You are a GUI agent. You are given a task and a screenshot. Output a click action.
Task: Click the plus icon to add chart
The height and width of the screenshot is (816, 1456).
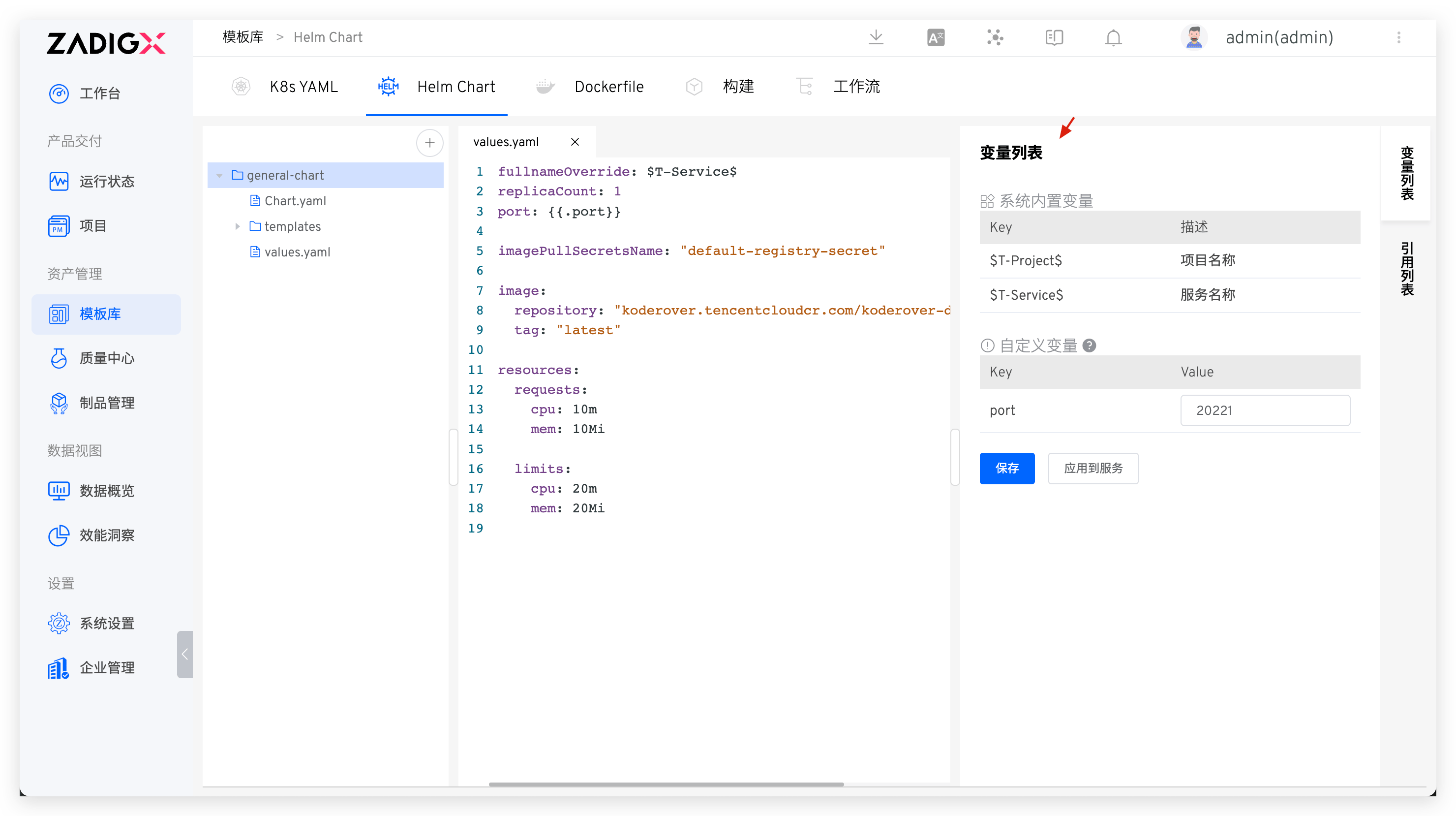click(429, 143)
